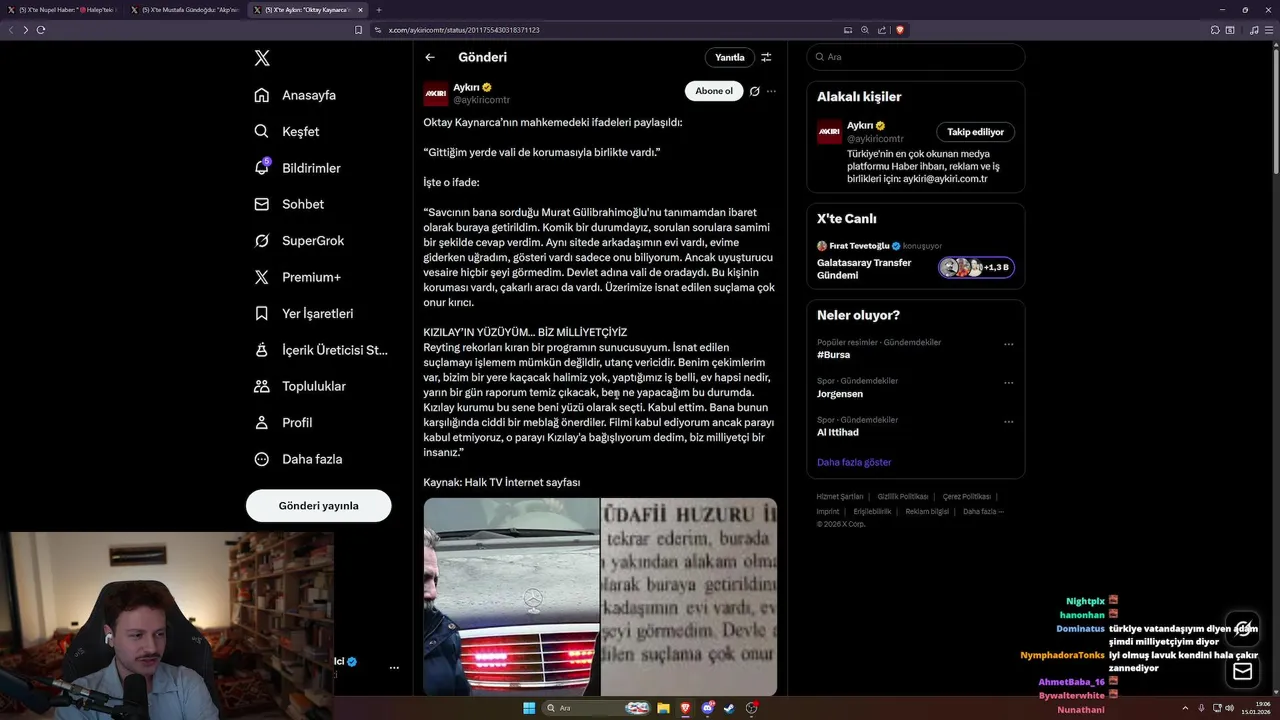Open Çerez Politikası footer link

[967, 496]
